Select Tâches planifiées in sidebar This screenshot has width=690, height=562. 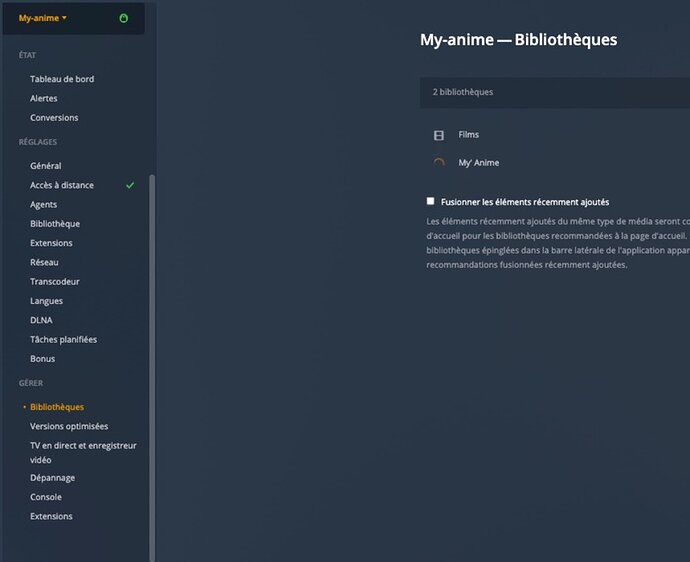pos(63,339)
